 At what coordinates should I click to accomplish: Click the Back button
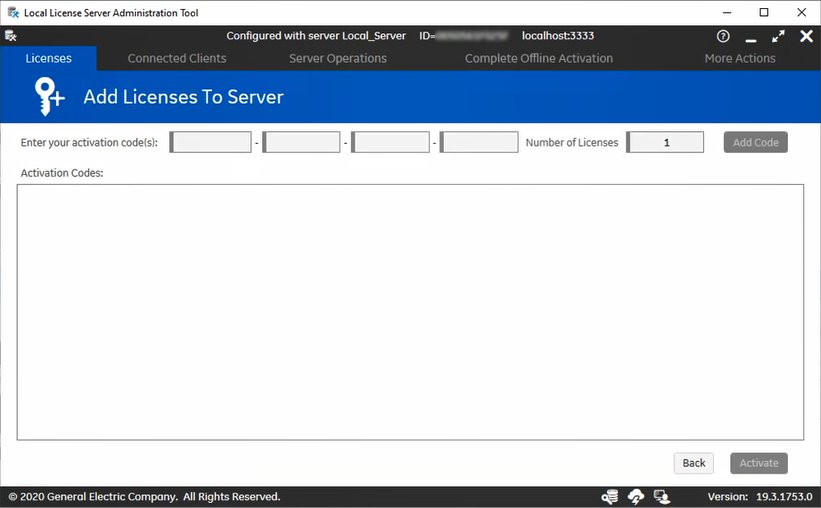click(694, 463)
